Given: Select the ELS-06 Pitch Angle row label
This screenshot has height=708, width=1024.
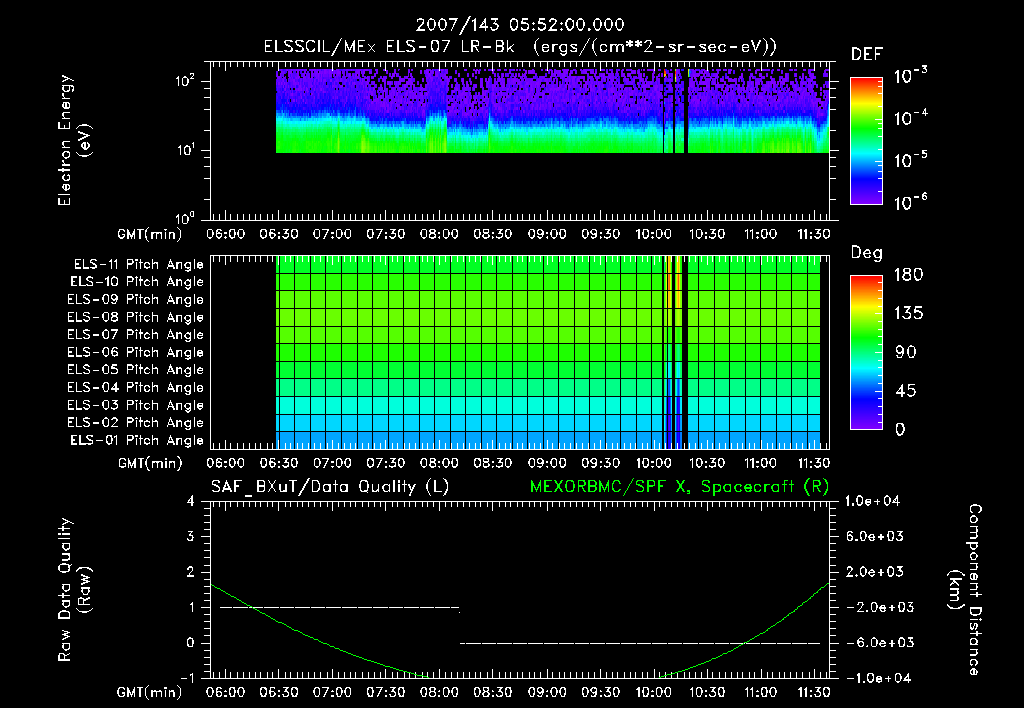Looking at the screenshot, I should (x=135, y=352).
